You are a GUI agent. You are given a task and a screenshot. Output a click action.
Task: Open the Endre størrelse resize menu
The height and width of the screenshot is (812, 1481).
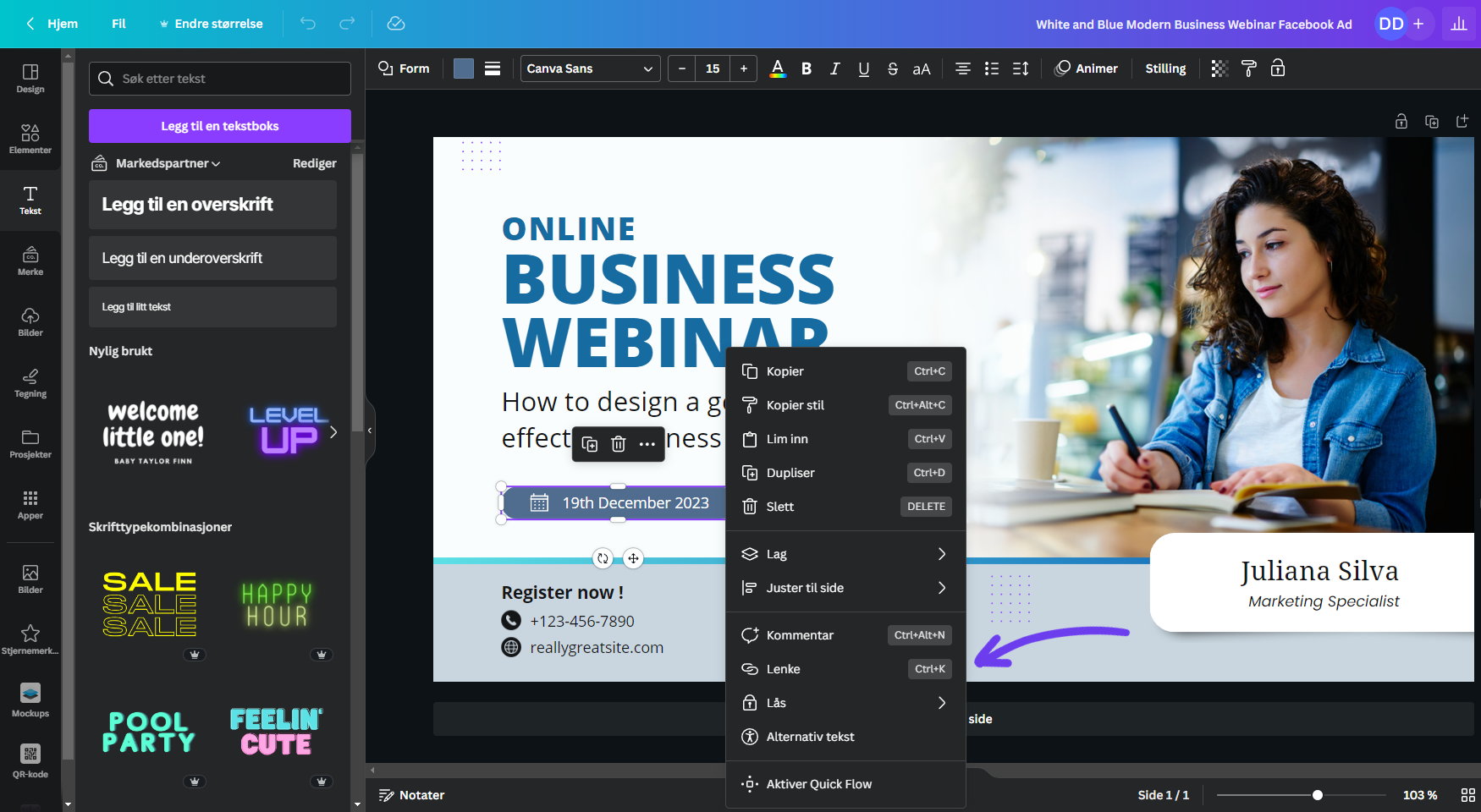[211, 24]
